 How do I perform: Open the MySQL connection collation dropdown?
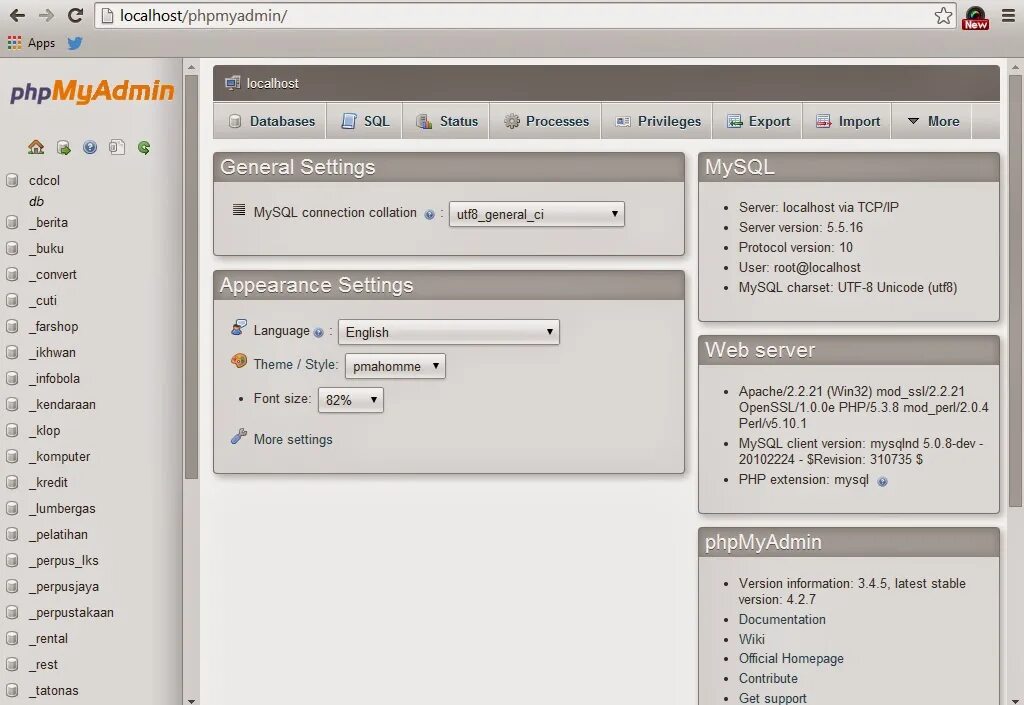click(537, 214)
